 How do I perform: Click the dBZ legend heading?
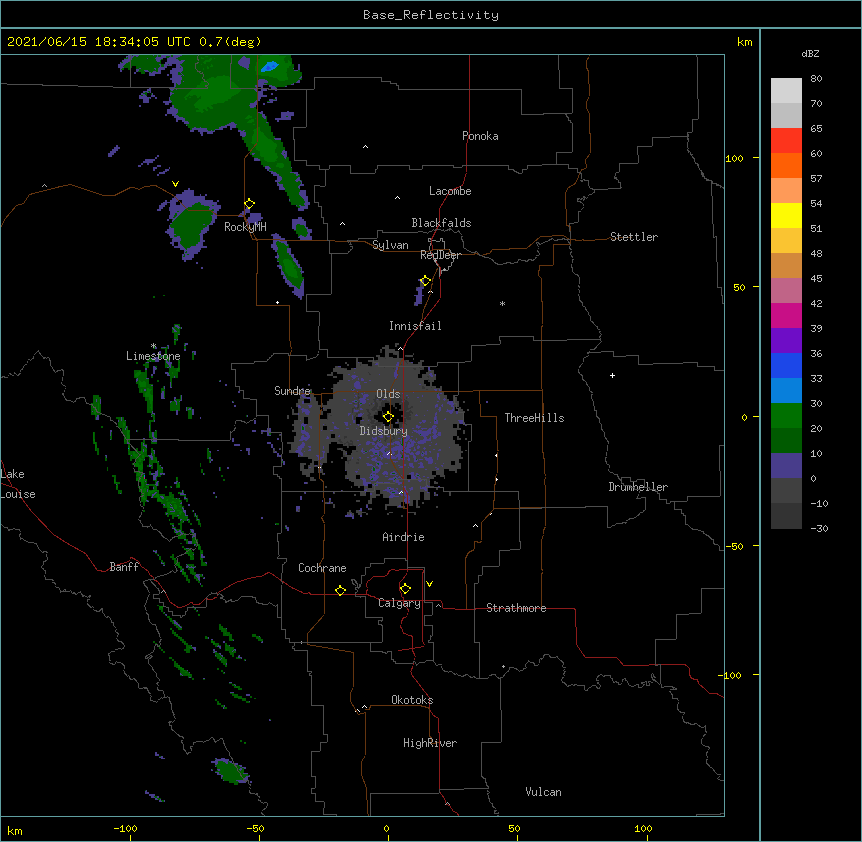tap(810, 54)
